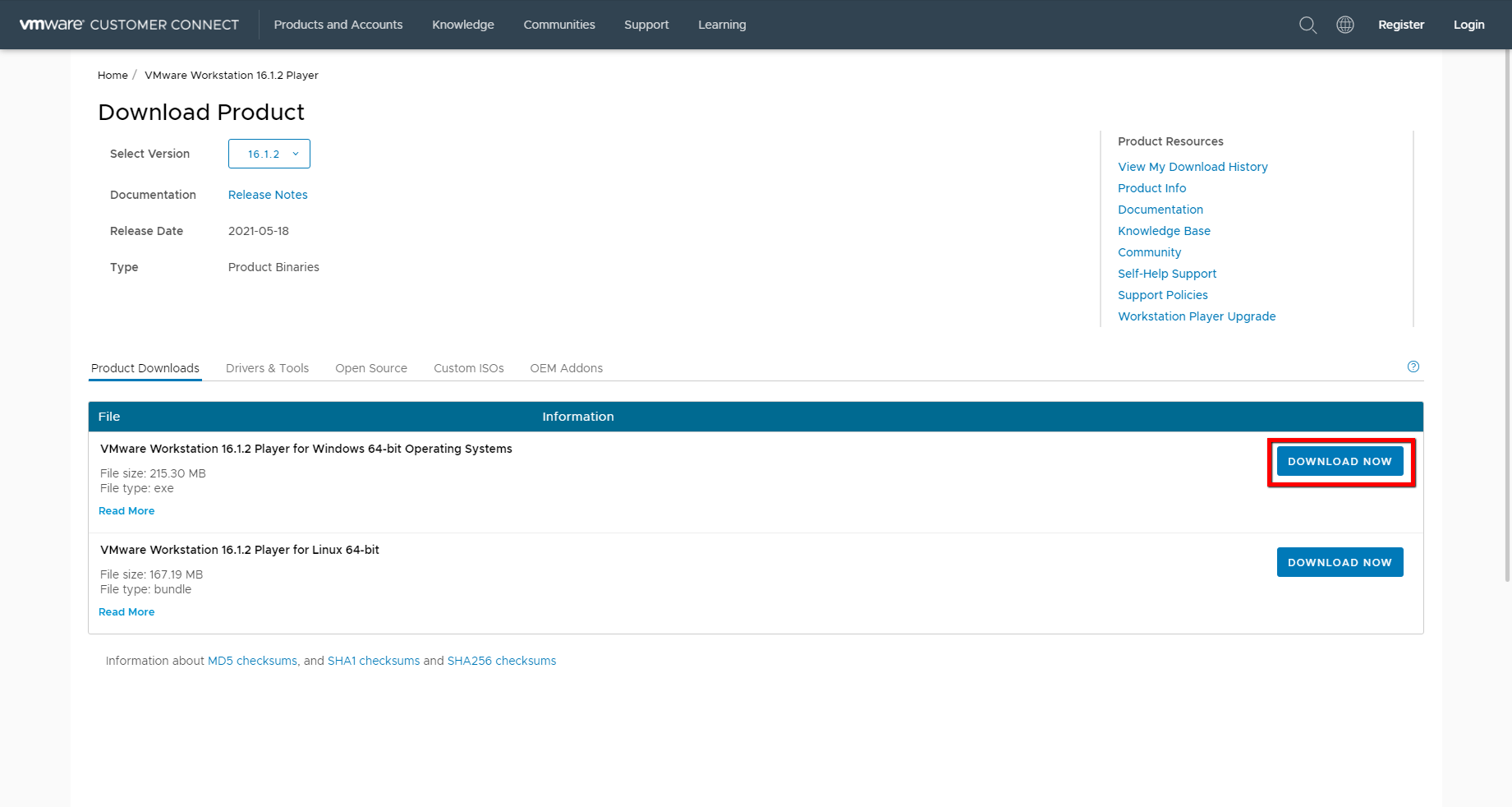This screenshot has width=1512, height=807.
Task: Open the Support menu
Action: (x=646, y=25)
